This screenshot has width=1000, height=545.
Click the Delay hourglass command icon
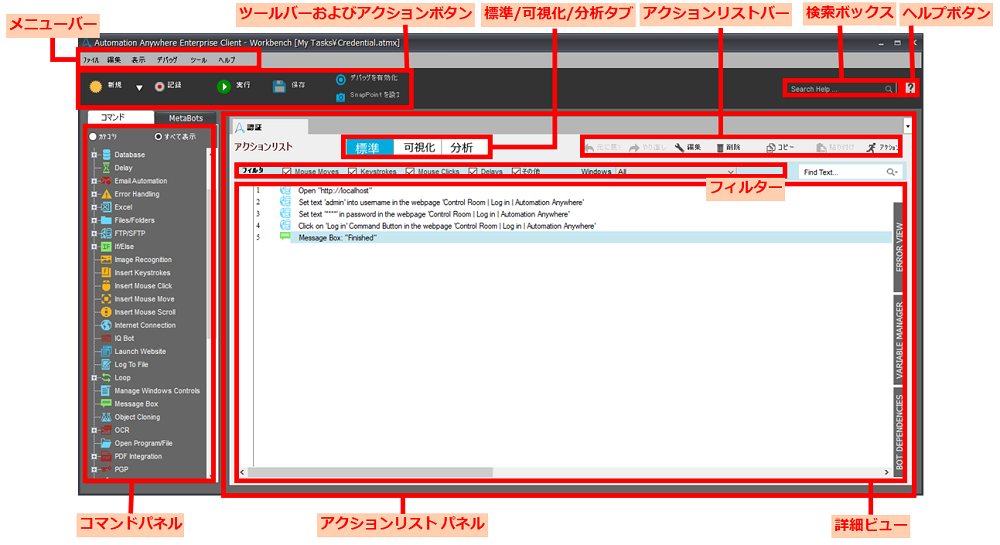click(x=107, y=168)
